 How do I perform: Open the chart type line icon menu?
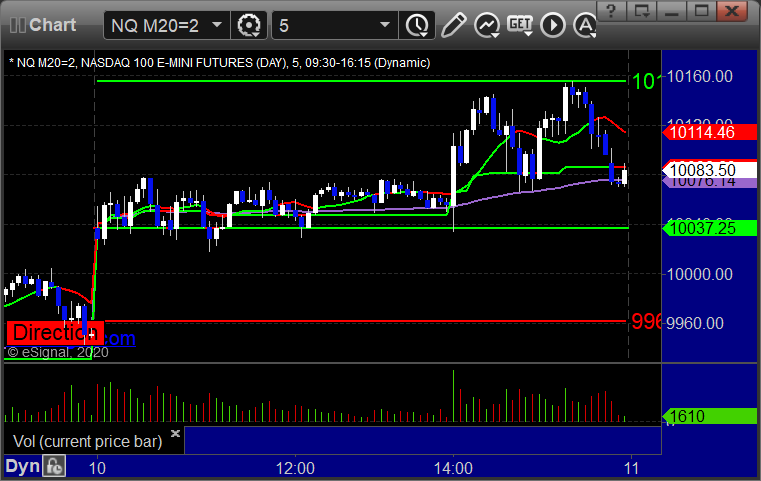[x=487, y=25]
